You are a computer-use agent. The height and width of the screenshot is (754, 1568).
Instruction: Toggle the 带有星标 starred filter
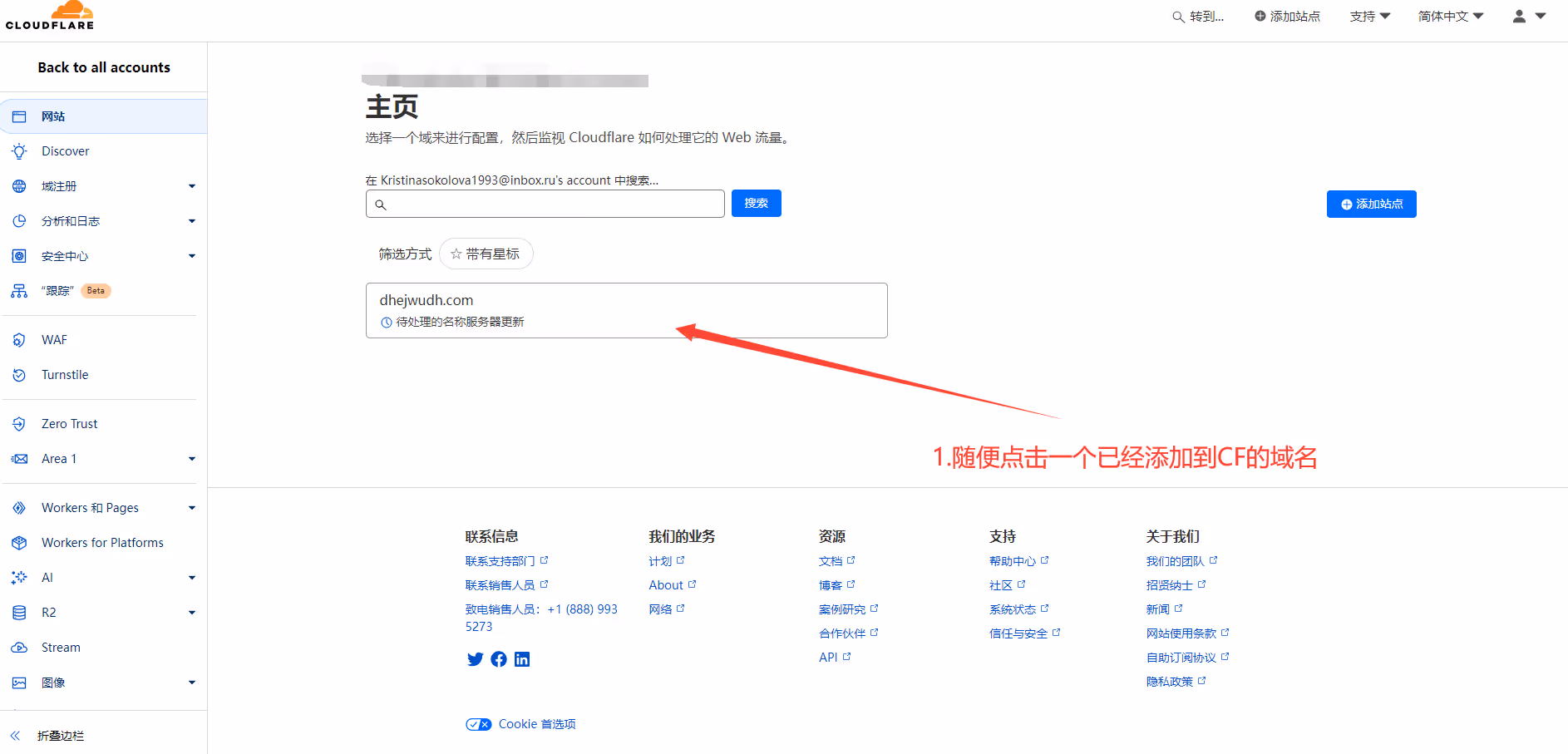(x=486, y=254)
